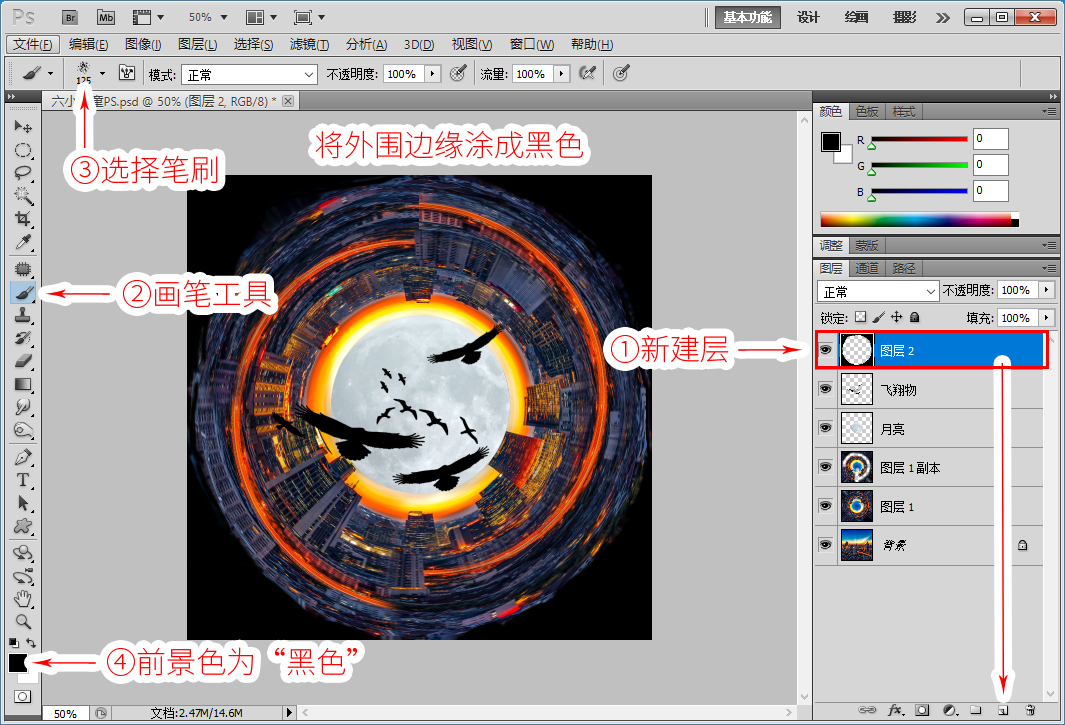Expand the layer blend mode dropdown

[x=878, y=291]
